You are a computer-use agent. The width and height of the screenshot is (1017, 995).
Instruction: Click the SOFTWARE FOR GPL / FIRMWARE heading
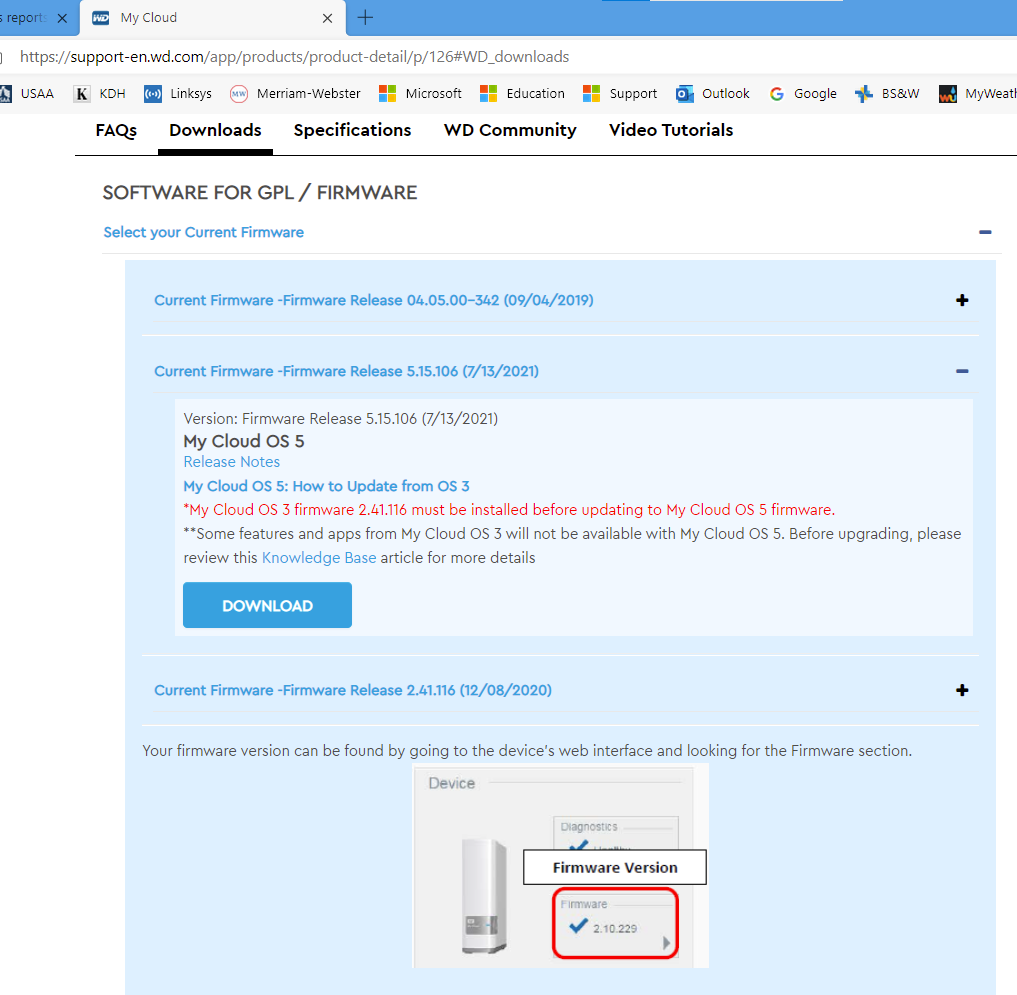point(259,193)
